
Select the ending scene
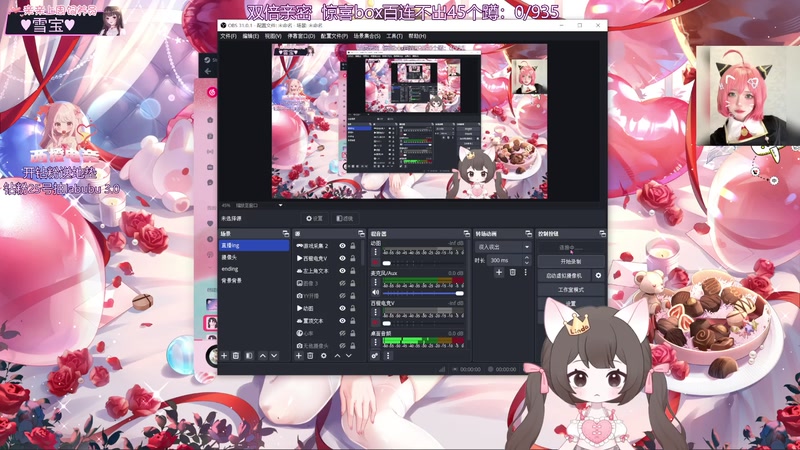(x=254, y=269)
